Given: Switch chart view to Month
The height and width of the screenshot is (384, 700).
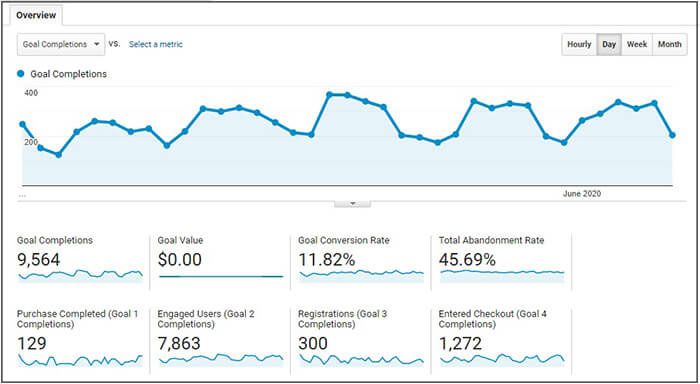Looking at the screenshot, I should click(670, 45).
